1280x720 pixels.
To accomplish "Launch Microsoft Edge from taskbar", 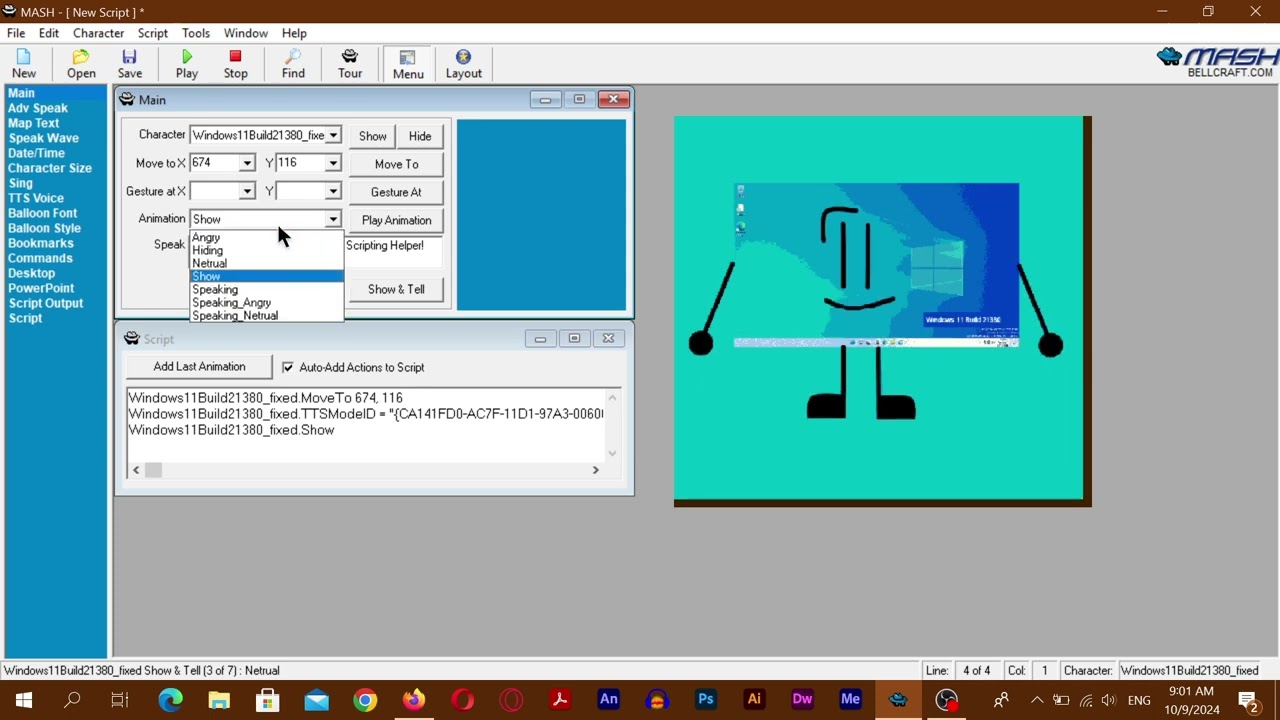I will click(170, 700).
